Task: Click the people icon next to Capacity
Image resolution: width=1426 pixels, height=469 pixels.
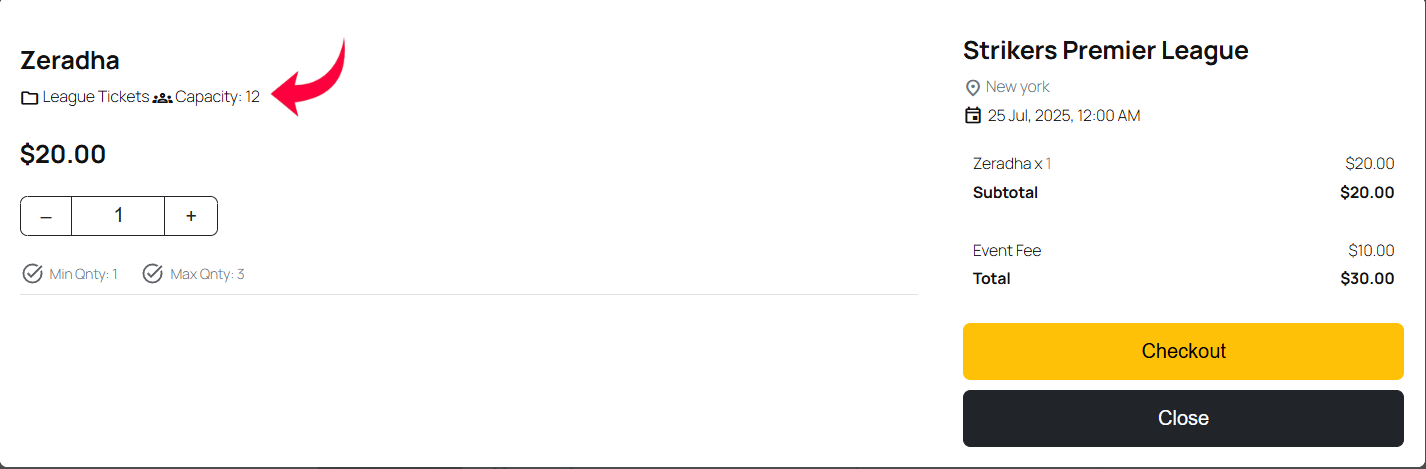Action: point(162,98)
